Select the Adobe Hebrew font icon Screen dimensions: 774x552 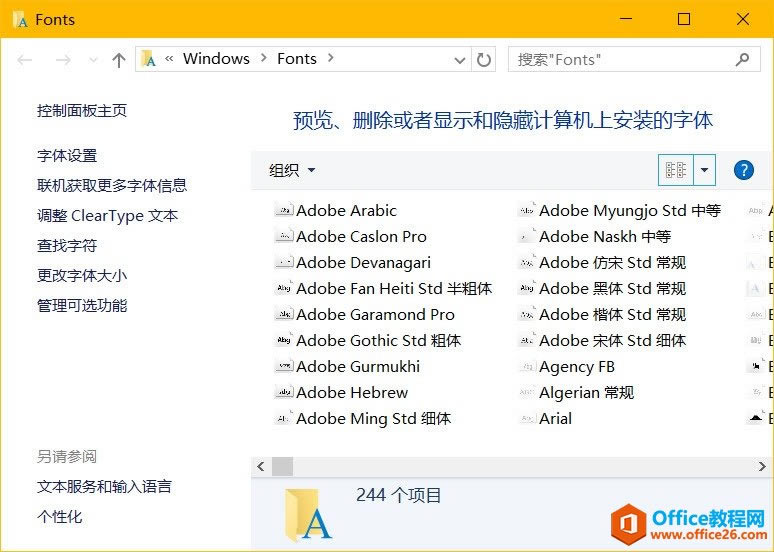[x=284, y=392]
